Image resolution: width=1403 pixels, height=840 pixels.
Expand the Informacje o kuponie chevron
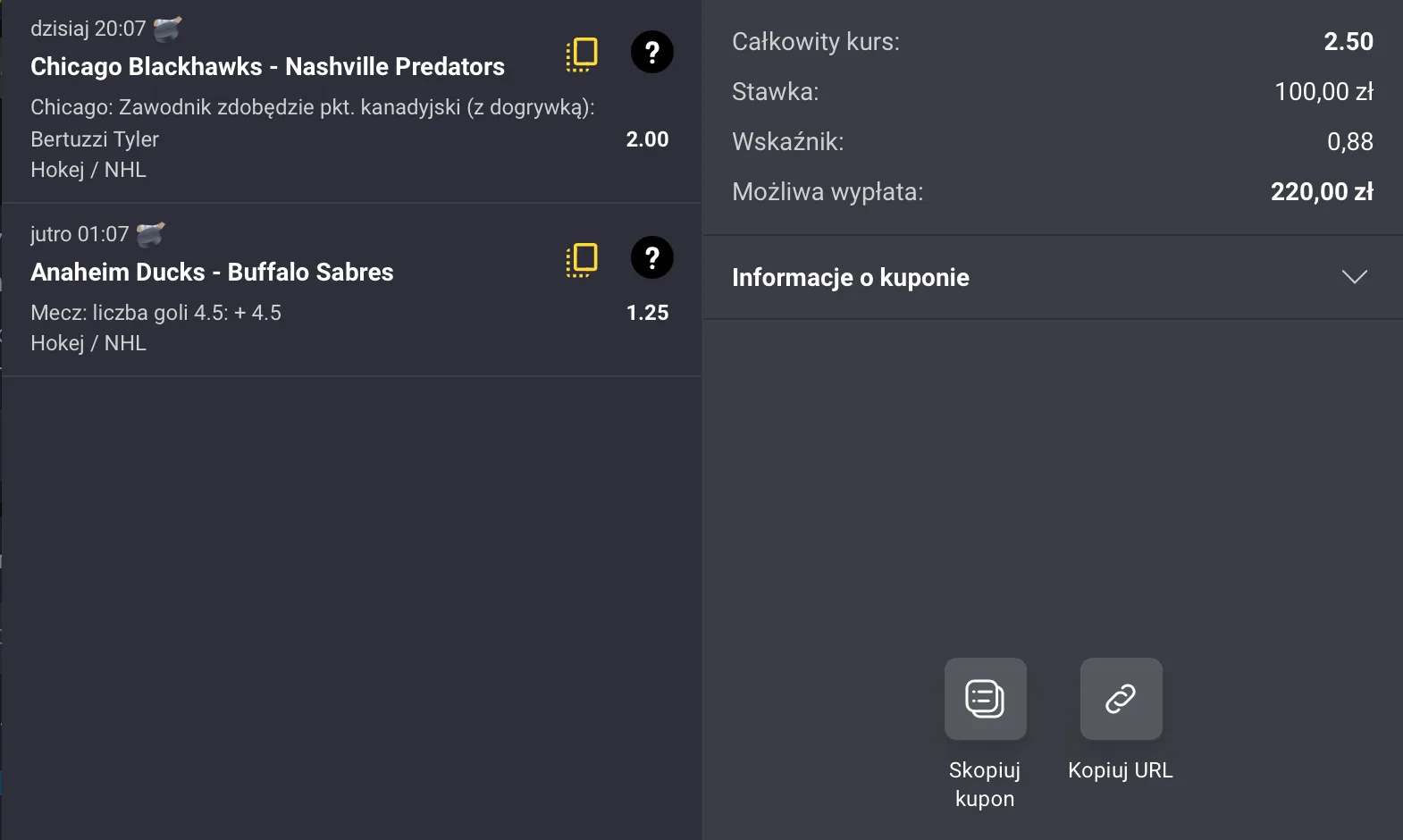tap(1355, 277)
